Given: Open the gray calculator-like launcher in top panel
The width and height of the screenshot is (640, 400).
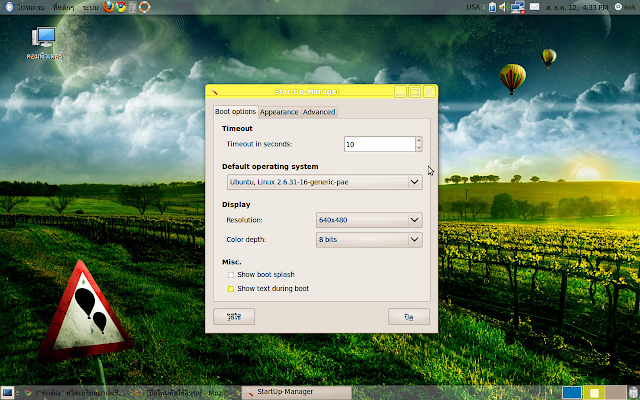Looking at the screenshot, I should (132, 7).
